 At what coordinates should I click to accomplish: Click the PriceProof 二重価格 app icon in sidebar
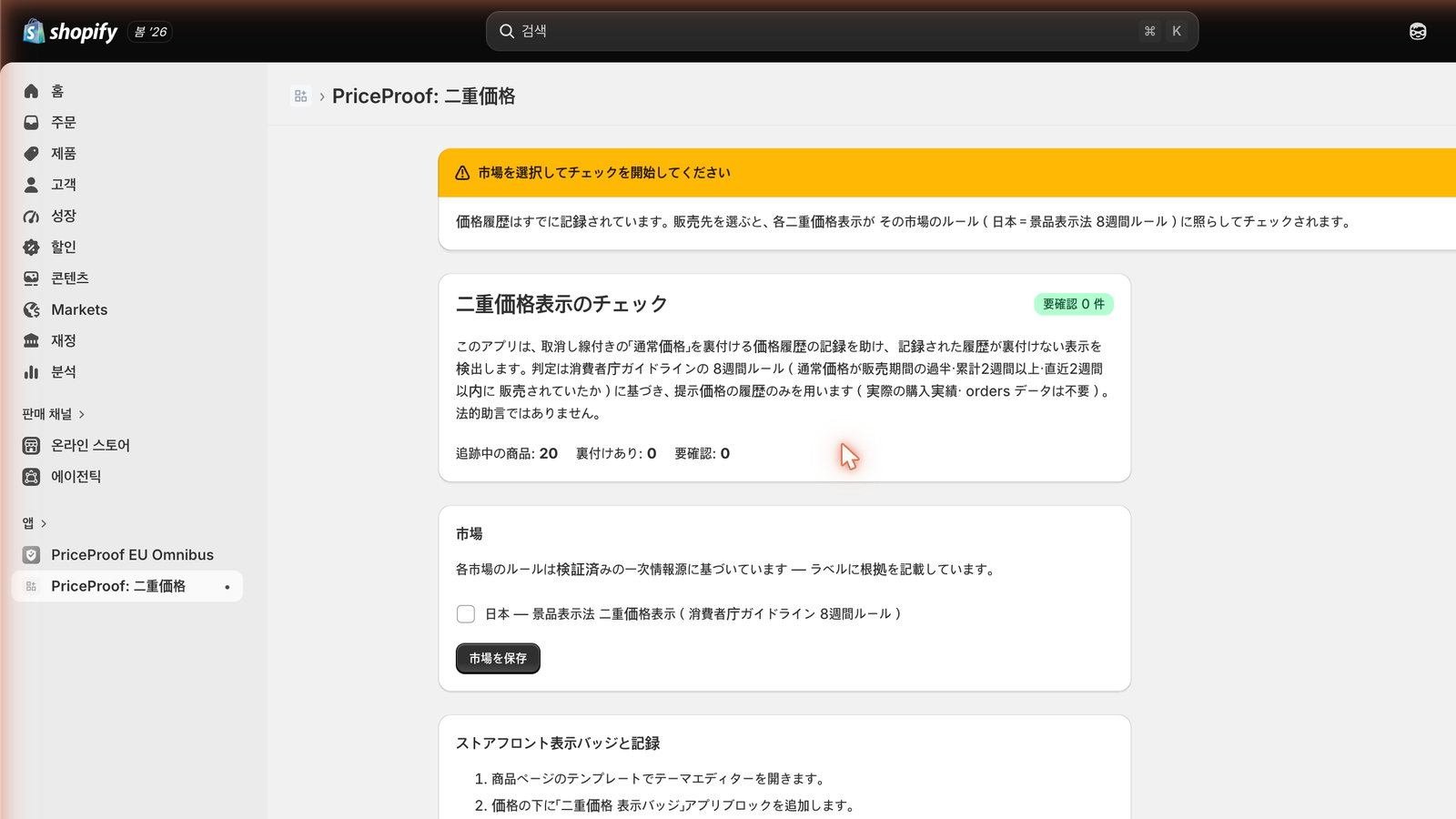tap(31, 586)
